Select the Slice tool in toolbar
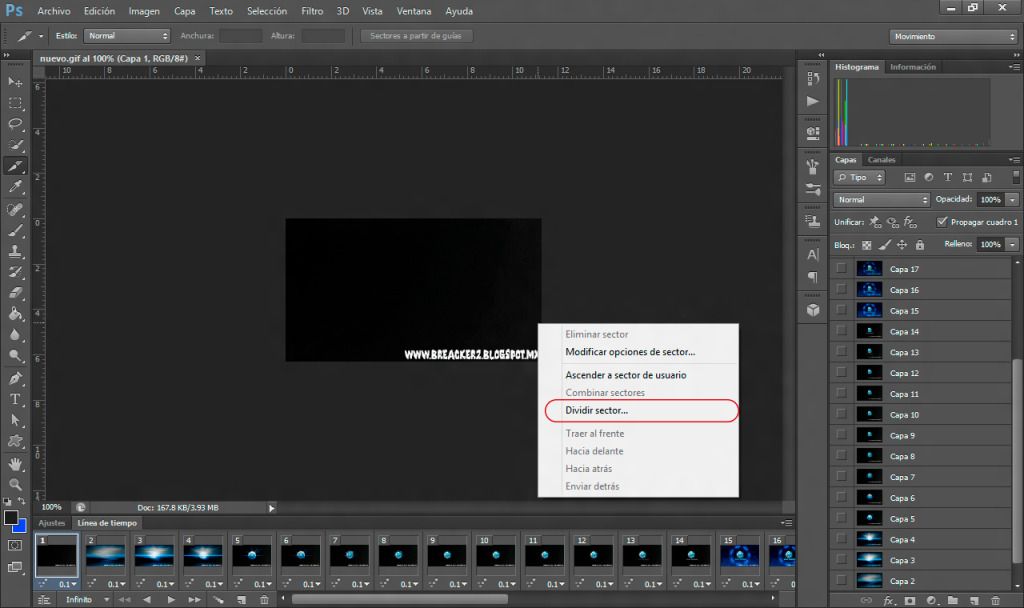 (15, 166)
